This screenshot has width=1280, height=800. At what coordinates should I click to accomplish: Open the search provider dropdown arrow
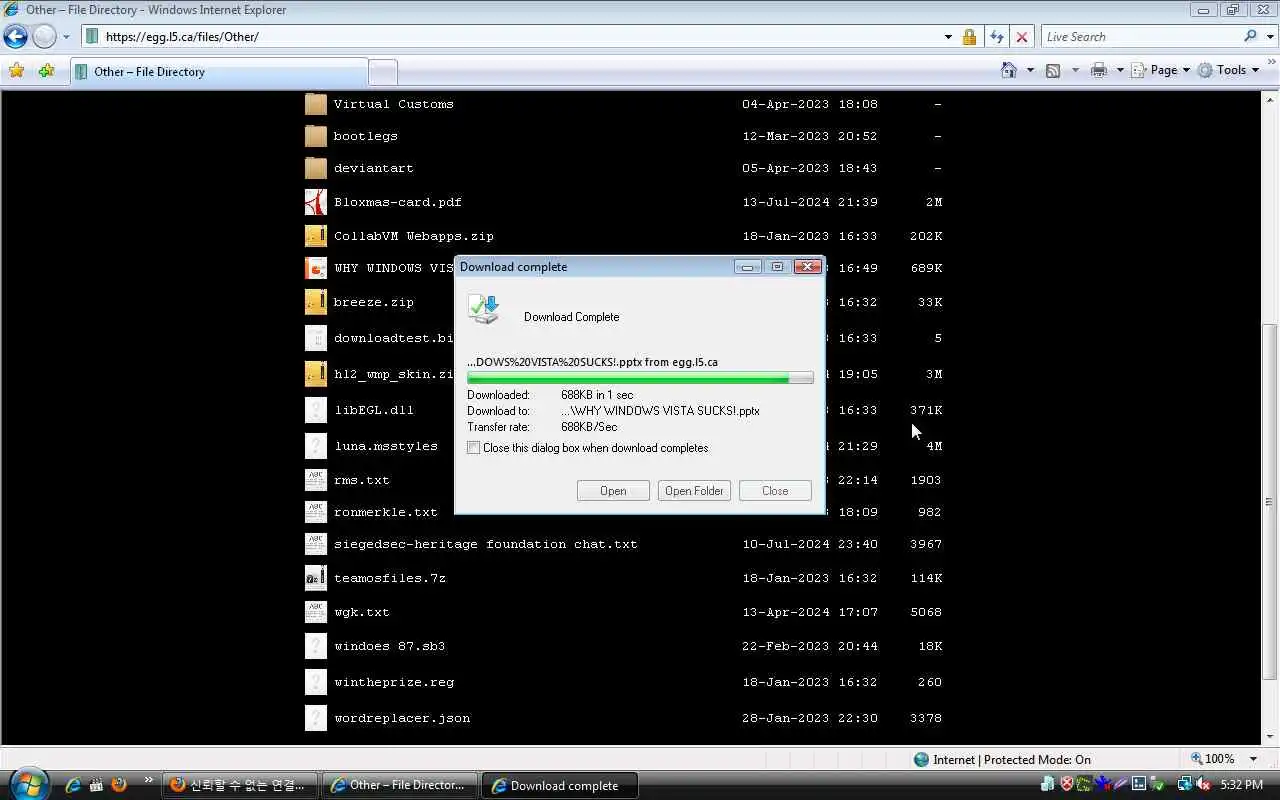tap(1270, 37)
